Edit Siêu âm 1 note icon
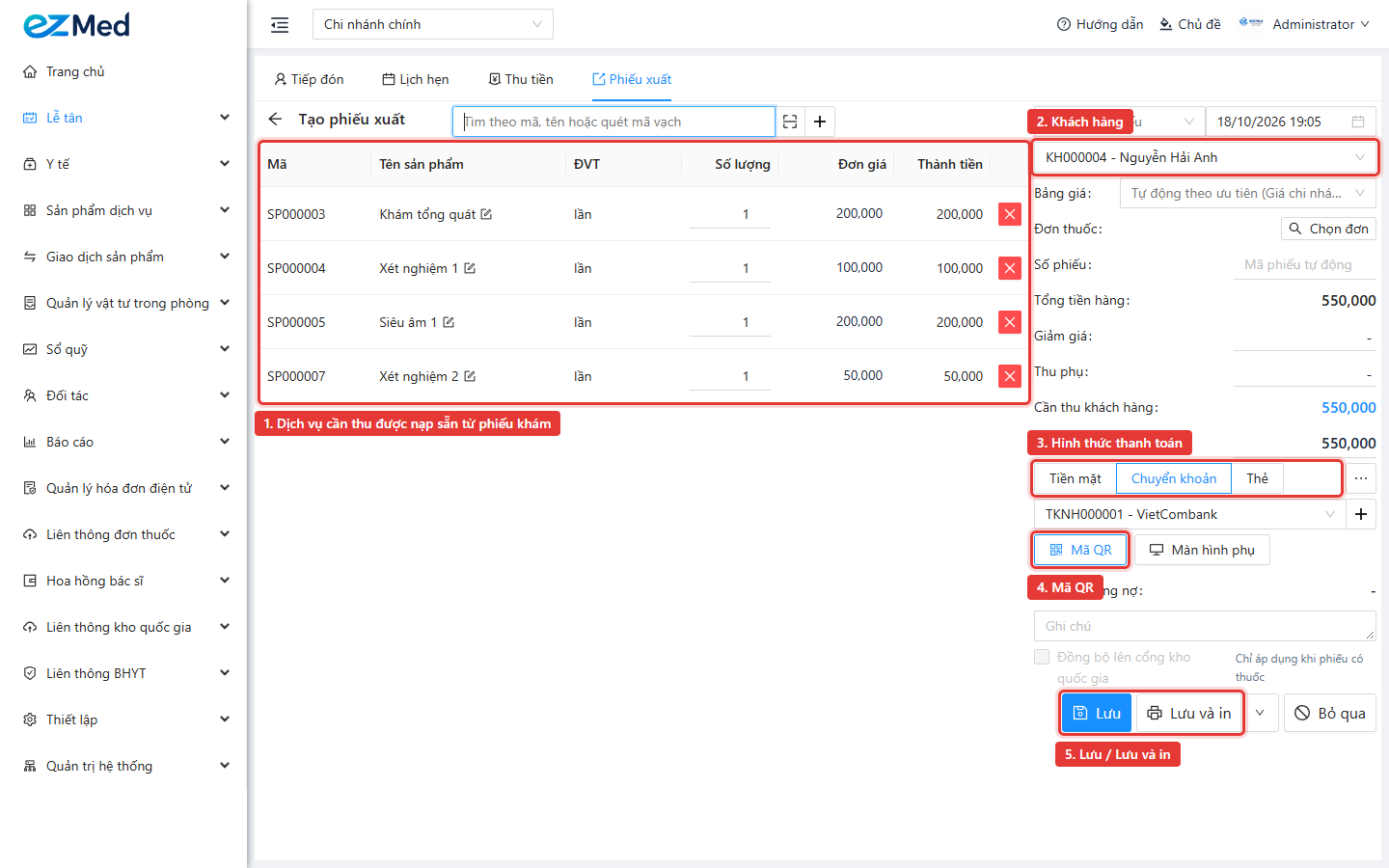This screenshot has height=868, width=1389. coord(449,322)
